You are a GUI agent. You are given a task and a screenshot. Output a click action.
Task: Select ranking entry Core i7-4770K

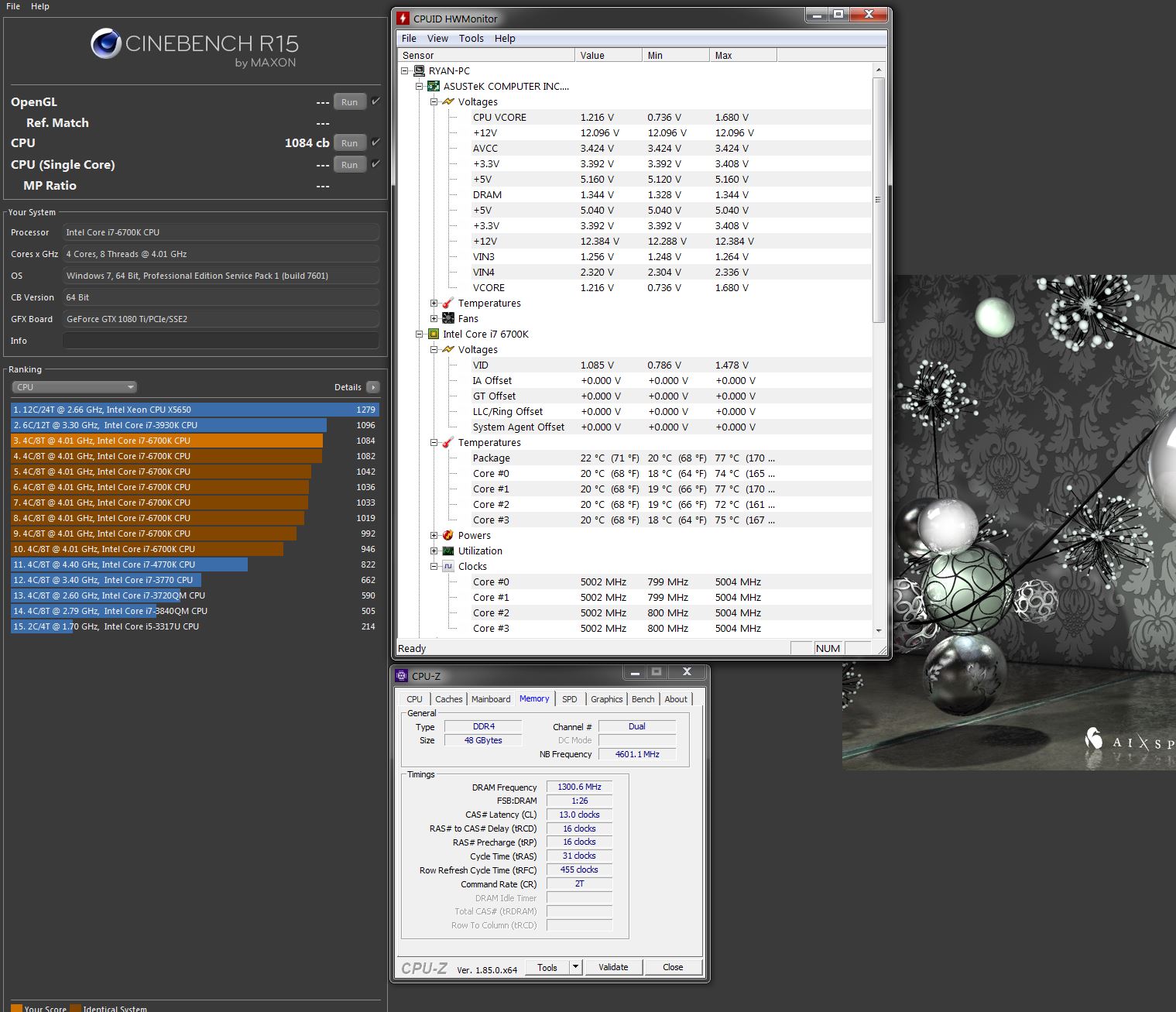[x=129, y=564]
